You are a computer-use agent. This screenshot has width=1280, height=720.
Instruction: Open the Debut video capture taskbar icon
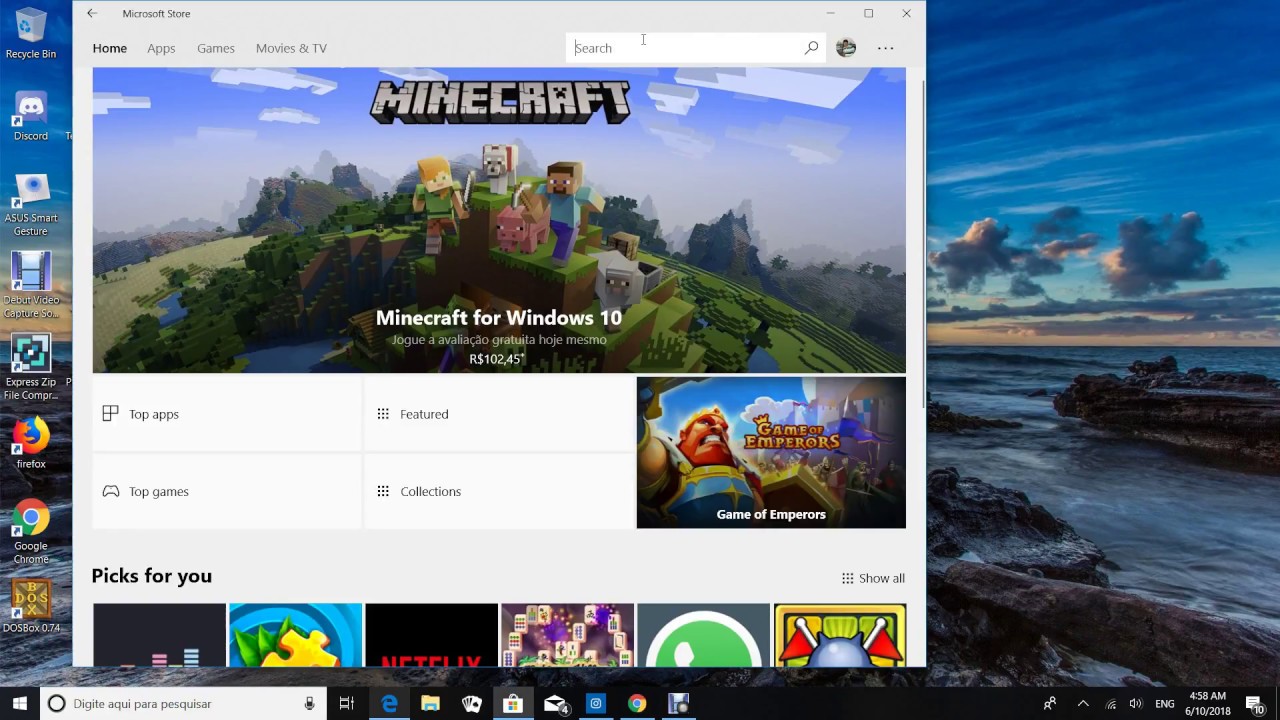(678, 704)
